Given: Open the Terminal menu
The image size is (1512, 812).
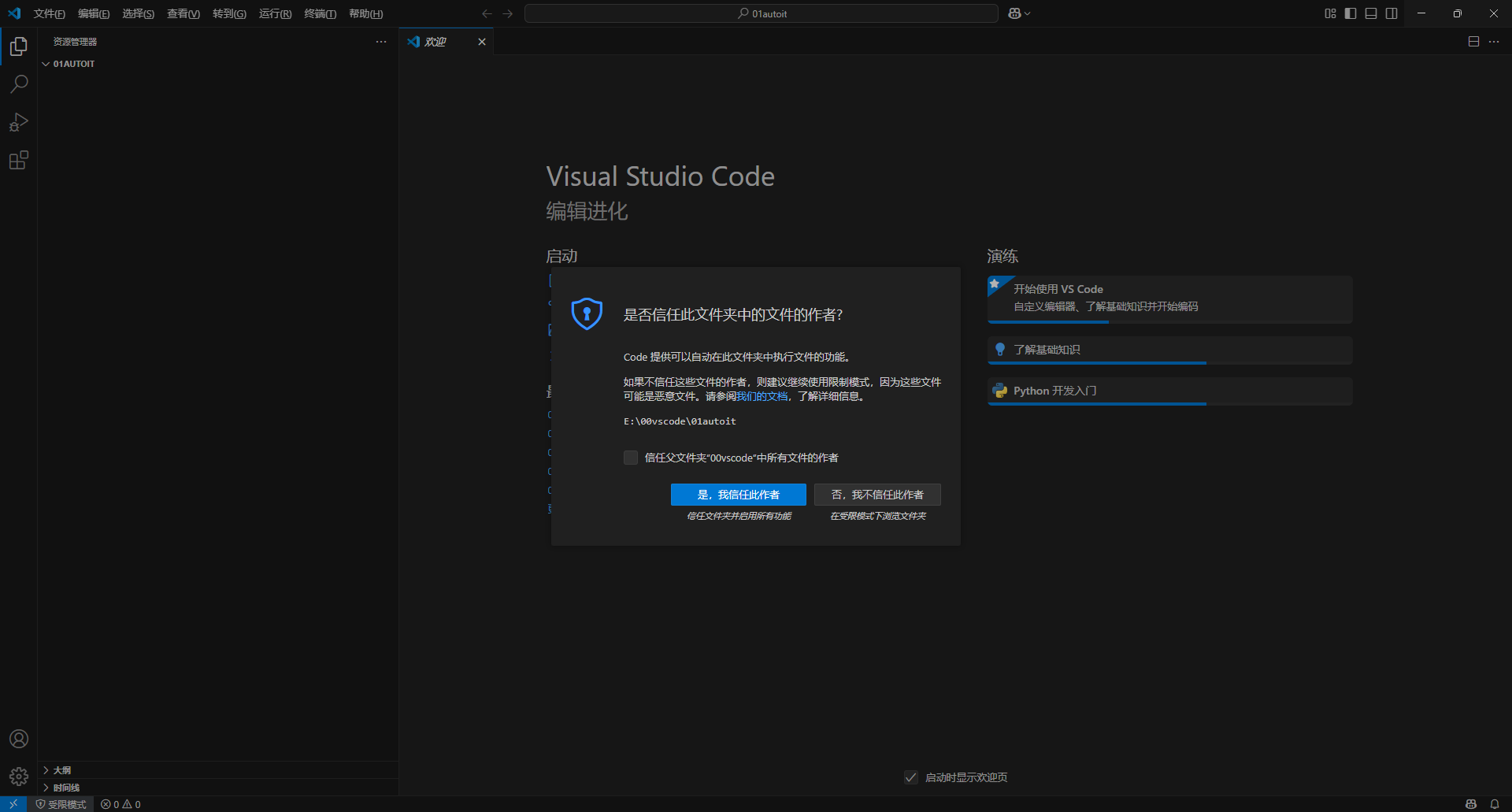Looking at the screenshot, I should (321, 13).
